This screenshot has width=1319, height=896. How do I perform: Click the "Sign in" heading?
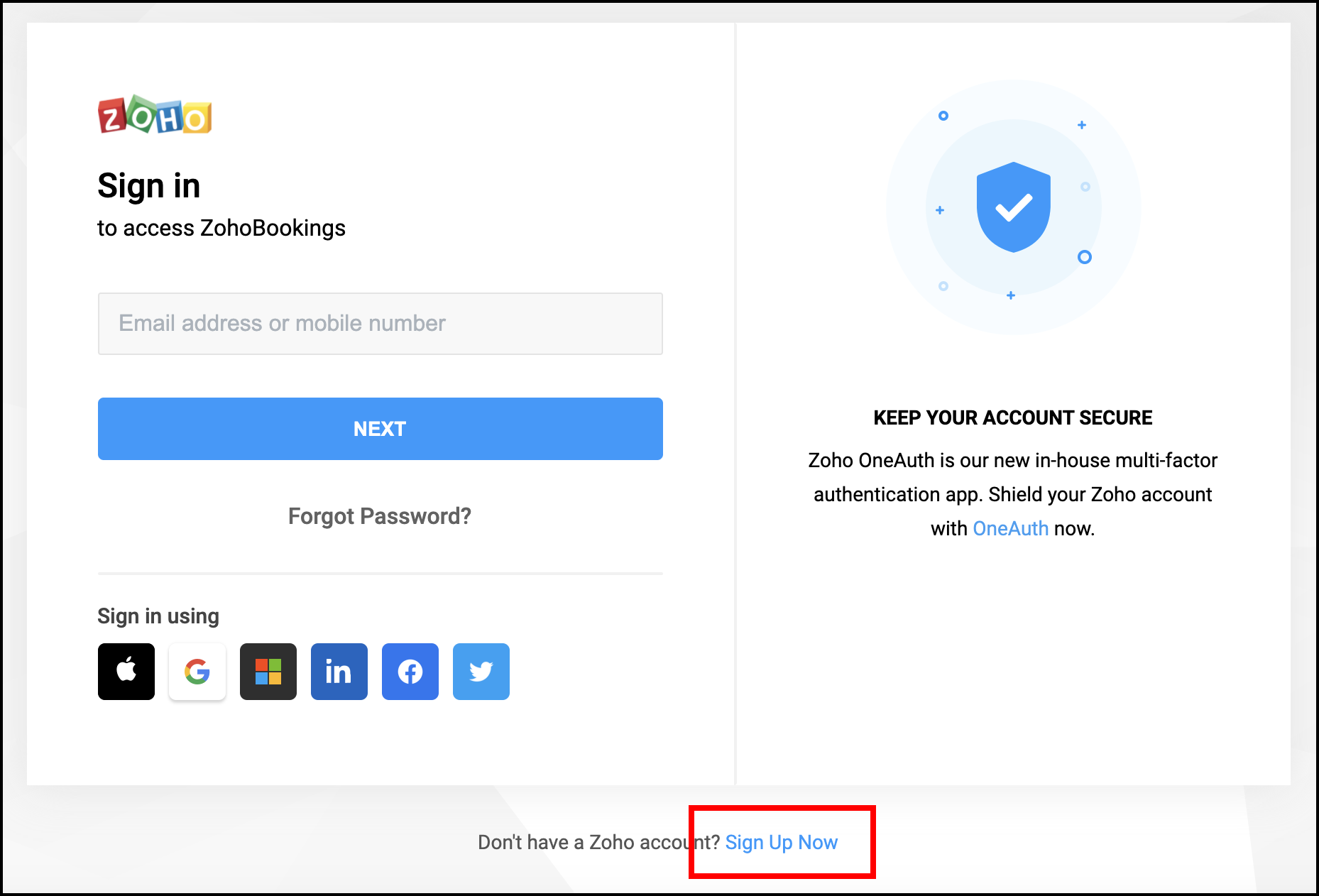149,186
